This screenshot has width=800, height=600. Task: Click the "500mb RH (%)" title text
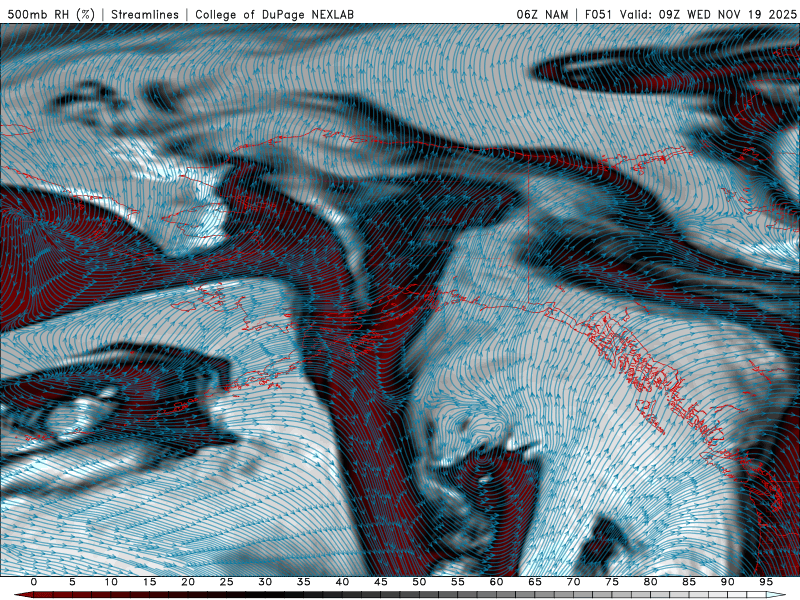(x=51, y=14)
